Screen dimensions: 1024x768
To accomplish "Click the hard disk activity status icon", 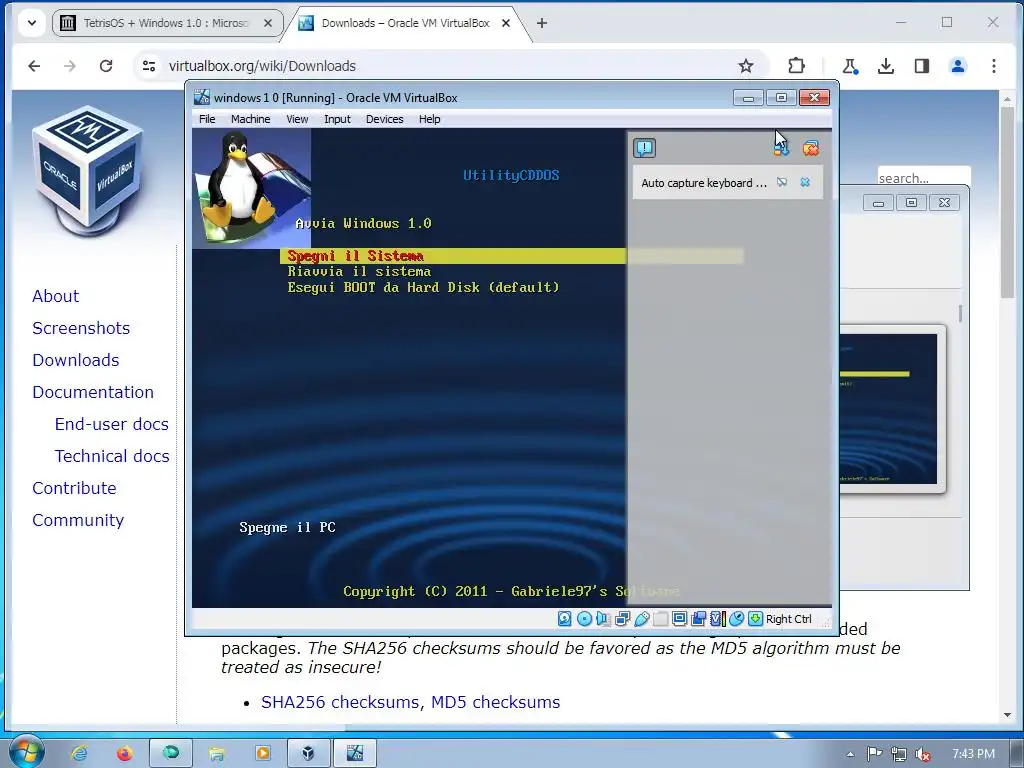I will [x=564, y=618].
